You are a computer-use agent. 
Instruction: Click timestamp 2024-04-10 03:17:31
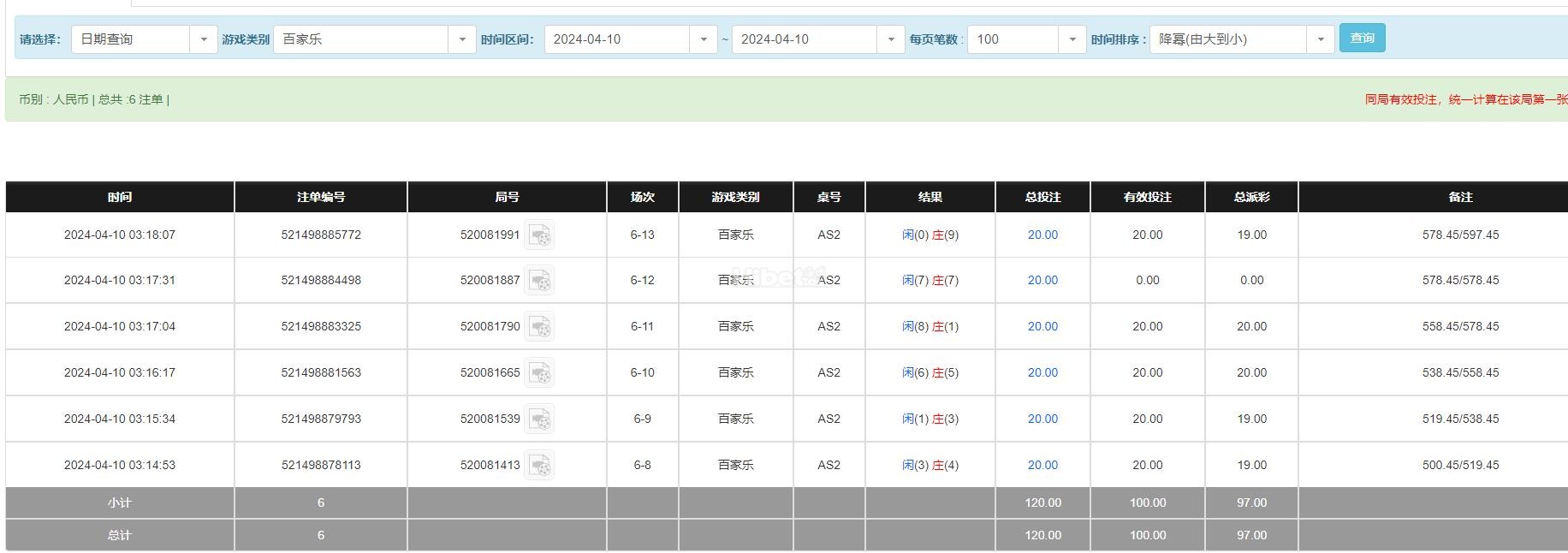click(x=120, y=280)
